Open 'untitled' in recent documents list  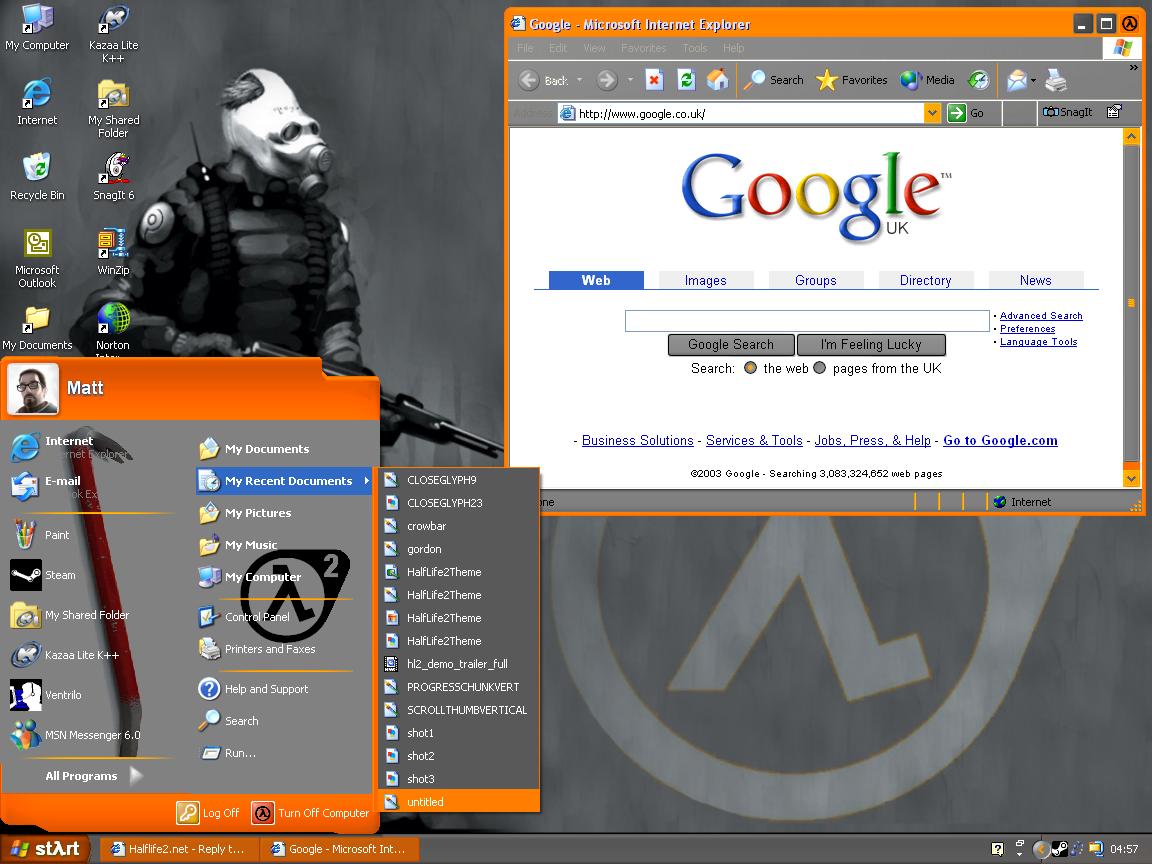(x=459, y=802)
